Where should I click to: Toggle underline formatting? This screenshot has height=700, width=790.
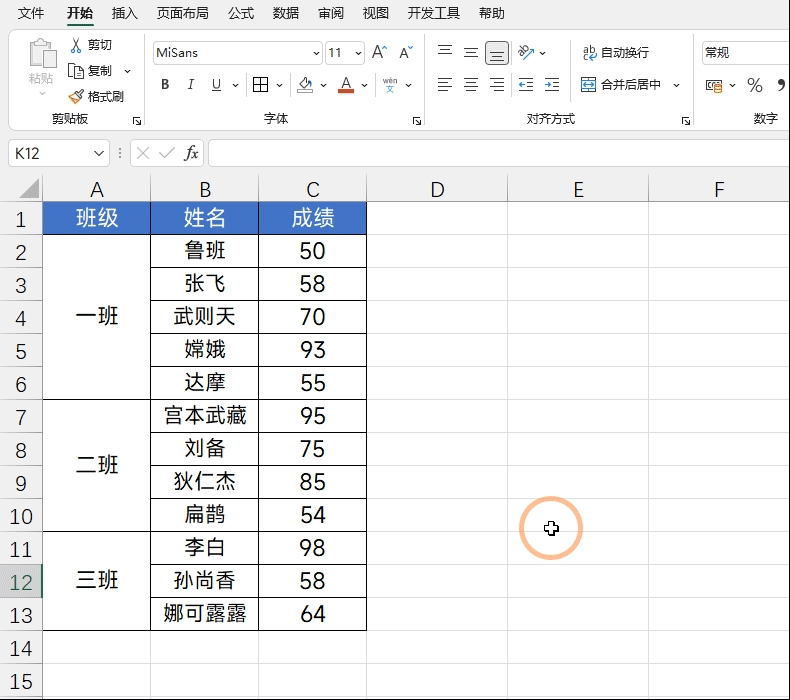(216, 85)
